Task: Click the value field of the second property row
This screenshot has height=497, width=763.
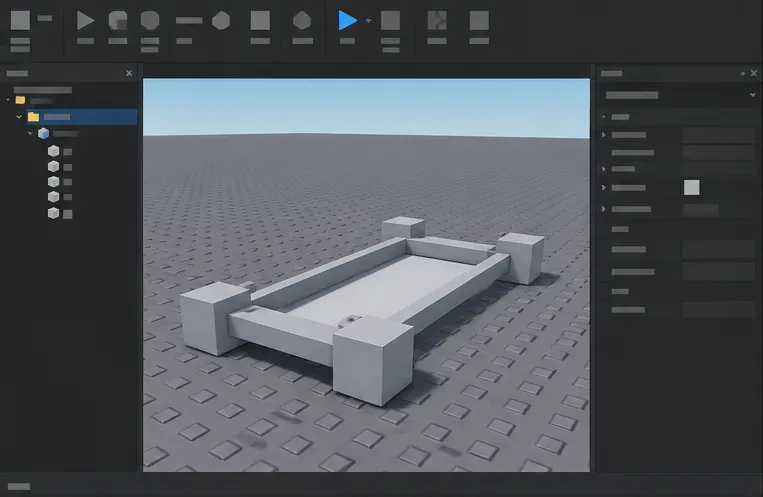Action: tap(718, 153)
